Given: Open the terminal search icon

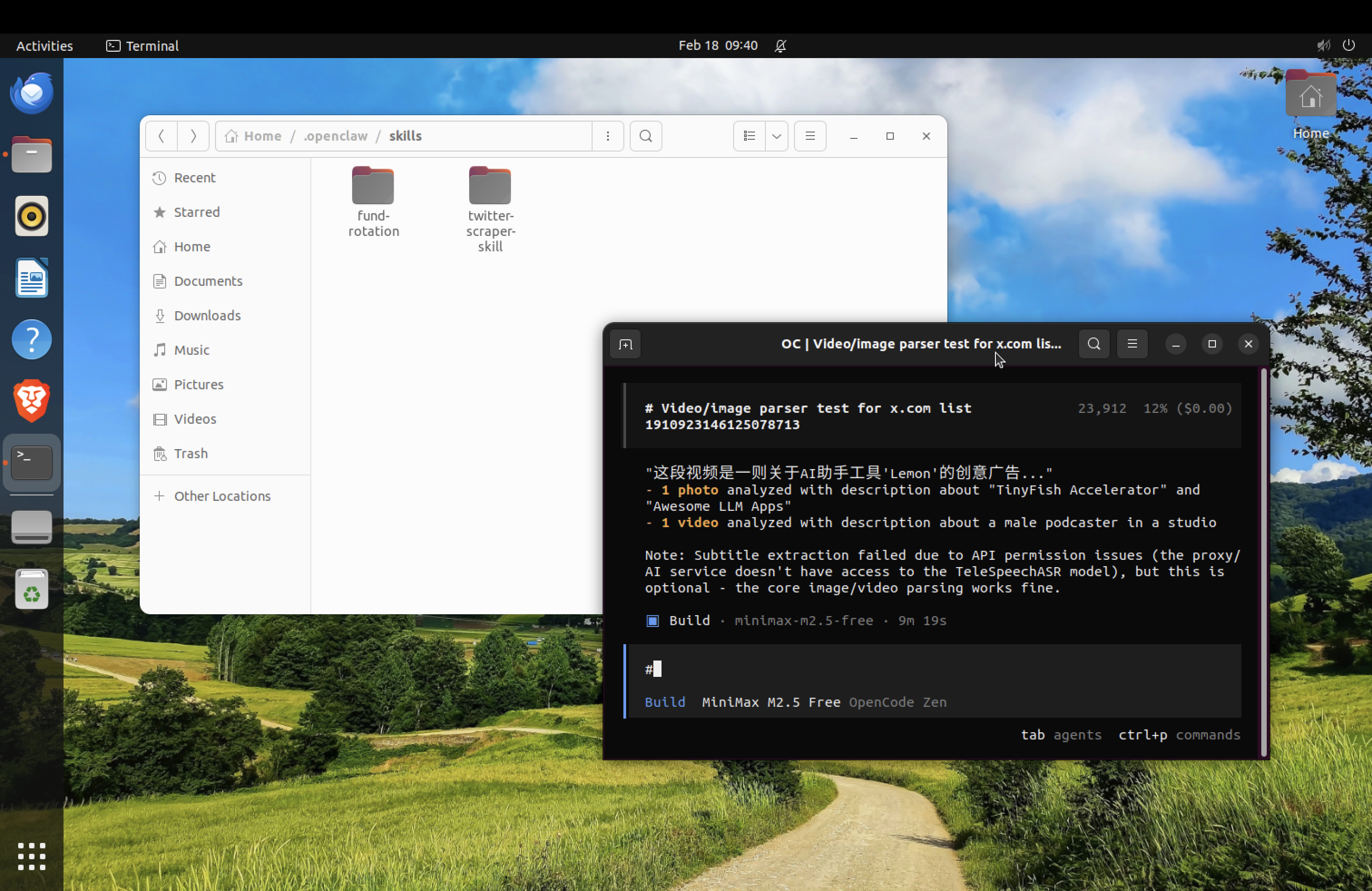Looking at the screenshot, I should (1093, 344).
